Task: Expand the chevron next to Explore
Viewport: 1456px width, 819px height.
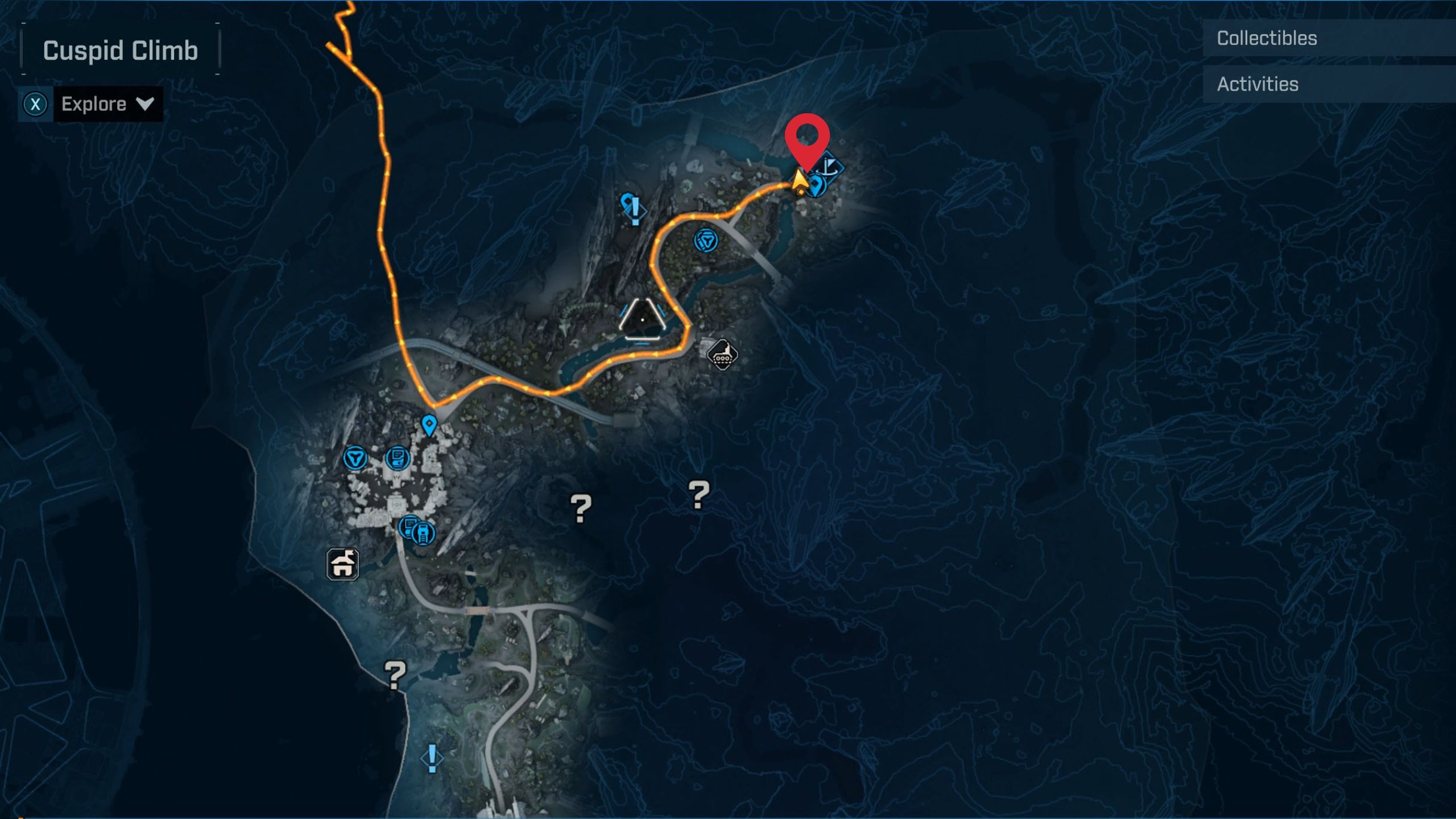Action: (x=145, y=104)
